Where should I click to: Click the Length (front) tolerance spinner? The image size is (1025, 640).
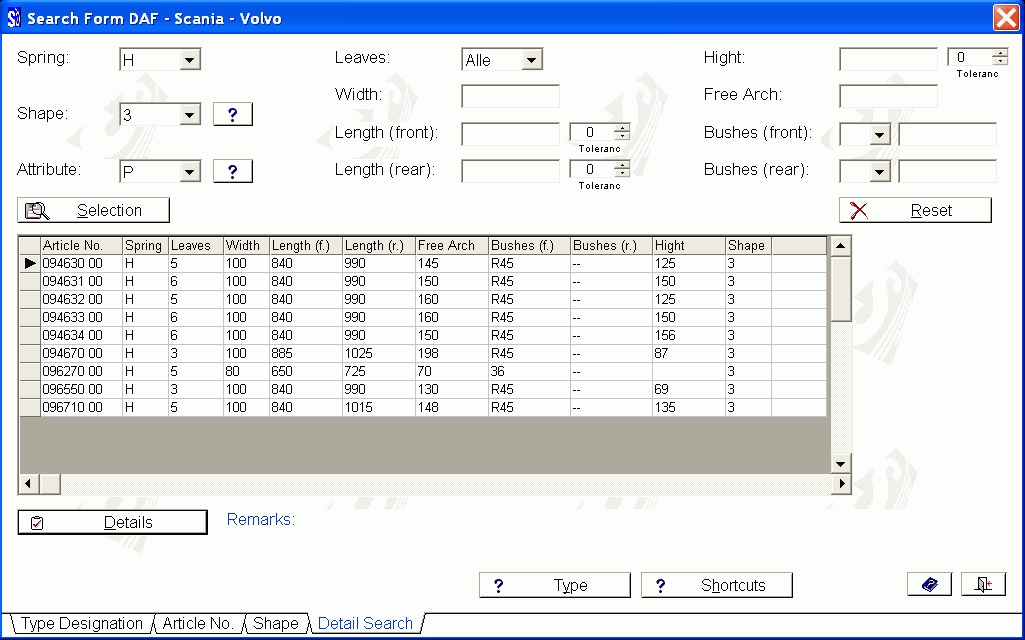(x=622, y=133)
